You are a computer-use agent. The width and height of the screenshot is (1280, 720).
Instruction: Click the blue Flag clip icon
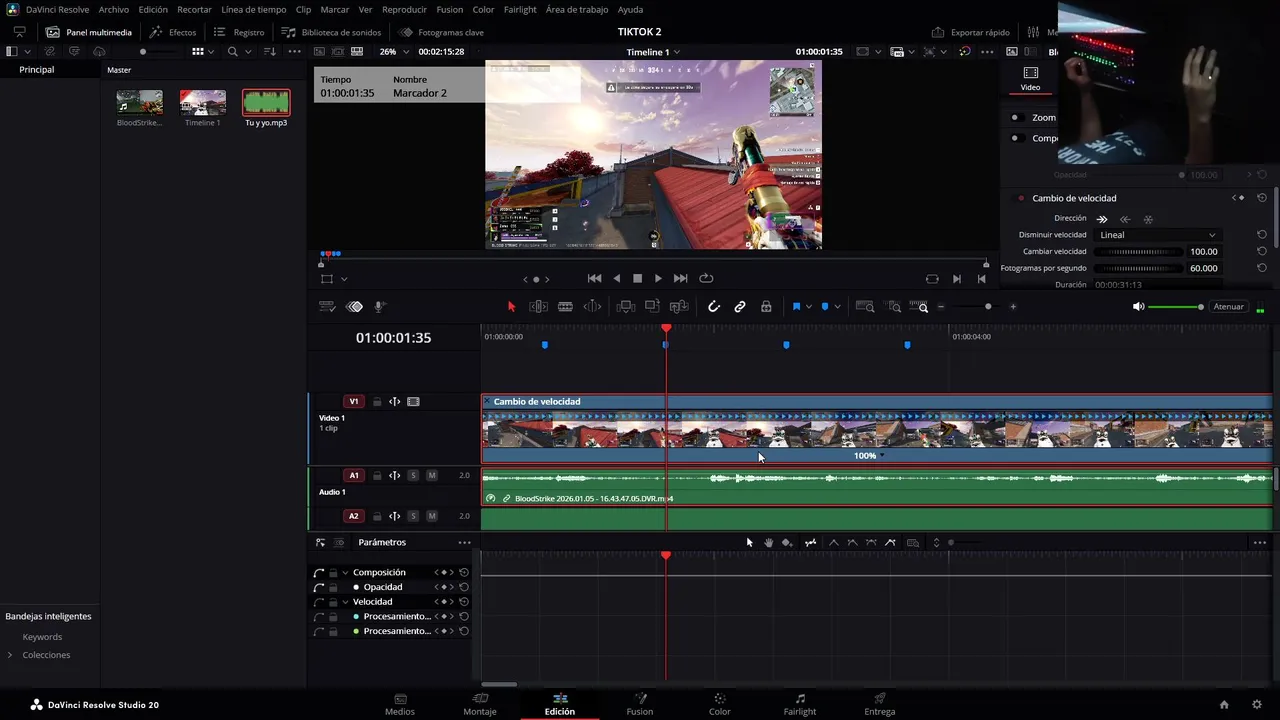click(796, 307)
